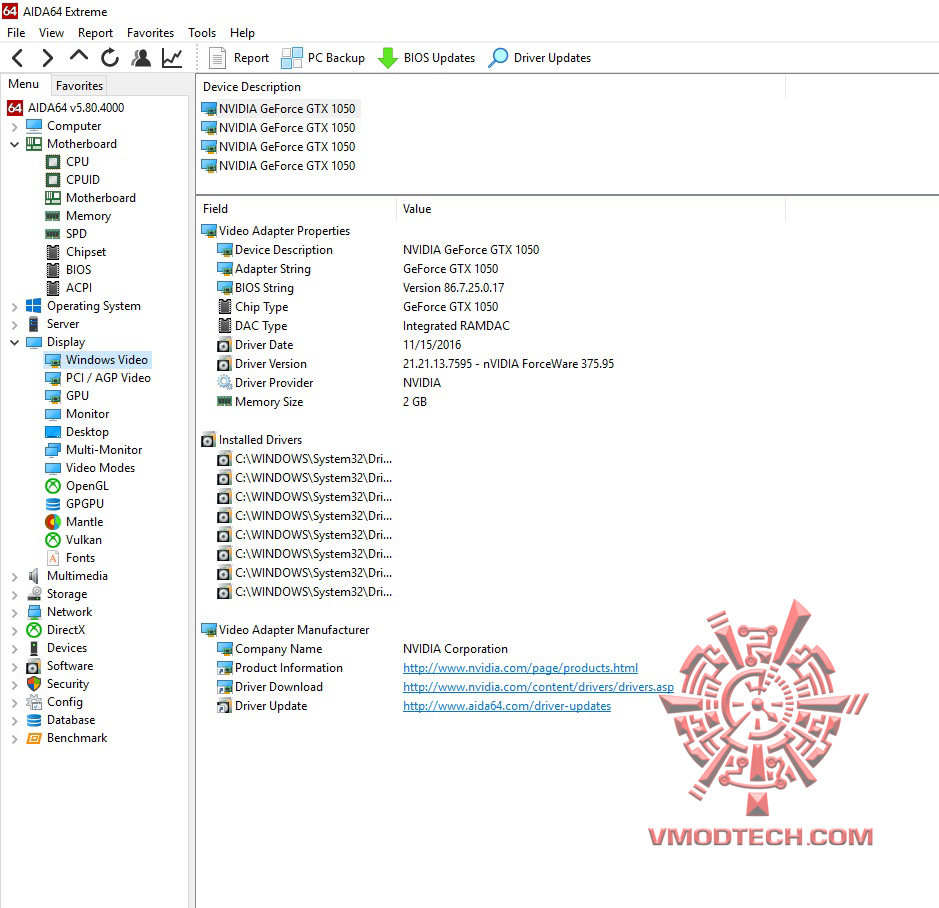939x908 pixels.
Task: Select the Mantle item icon
Action: coord(53,522)
